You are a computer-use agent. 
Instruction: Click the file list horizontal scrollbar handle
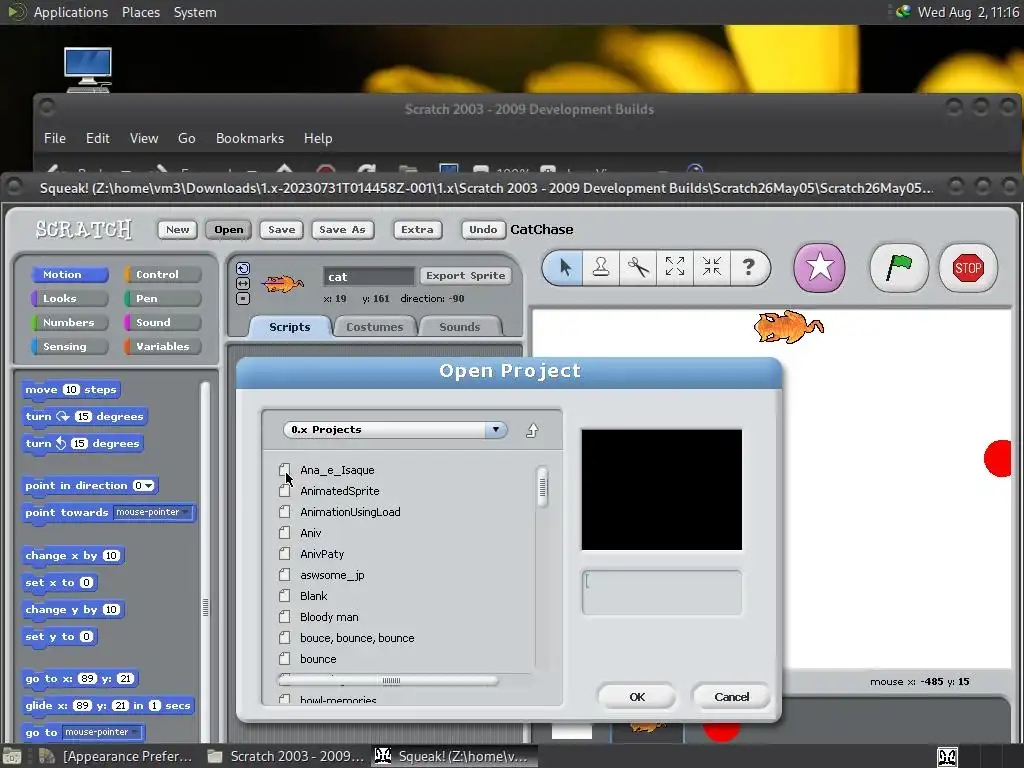(x=388, y=680)
